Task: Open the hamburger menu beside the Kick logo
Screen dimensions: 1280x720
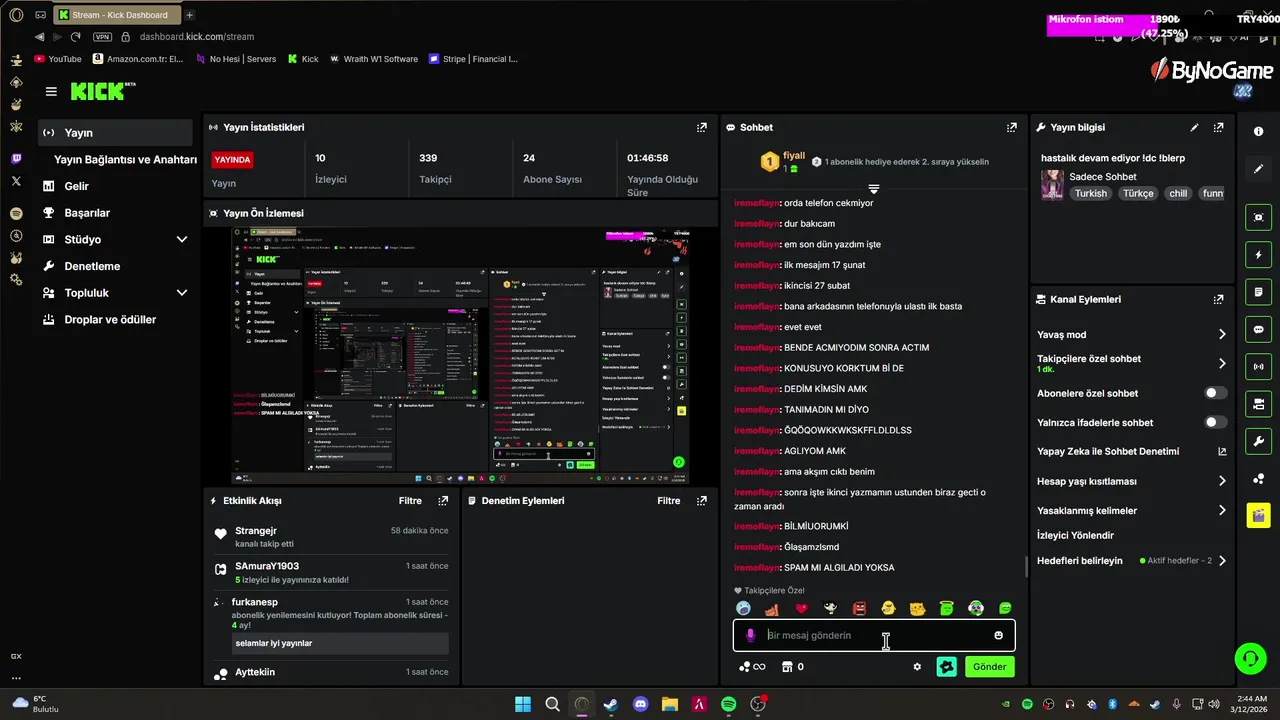Action: coord(51,91)
